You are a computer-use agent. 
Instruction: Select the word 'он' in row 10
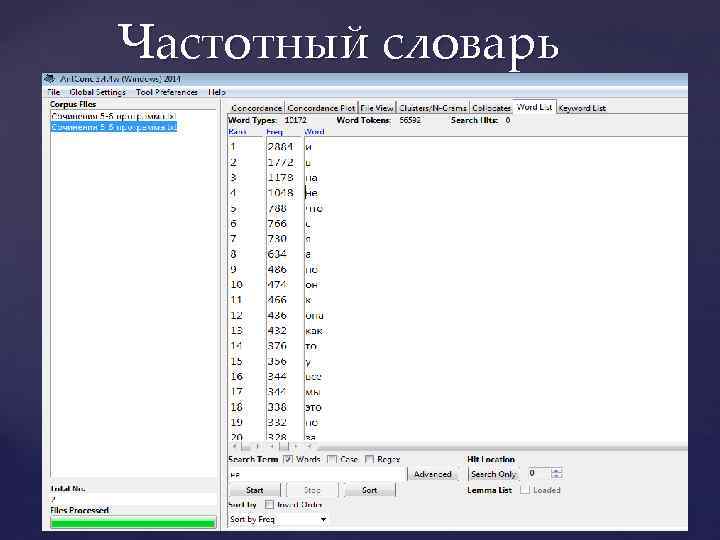[311, 285]
